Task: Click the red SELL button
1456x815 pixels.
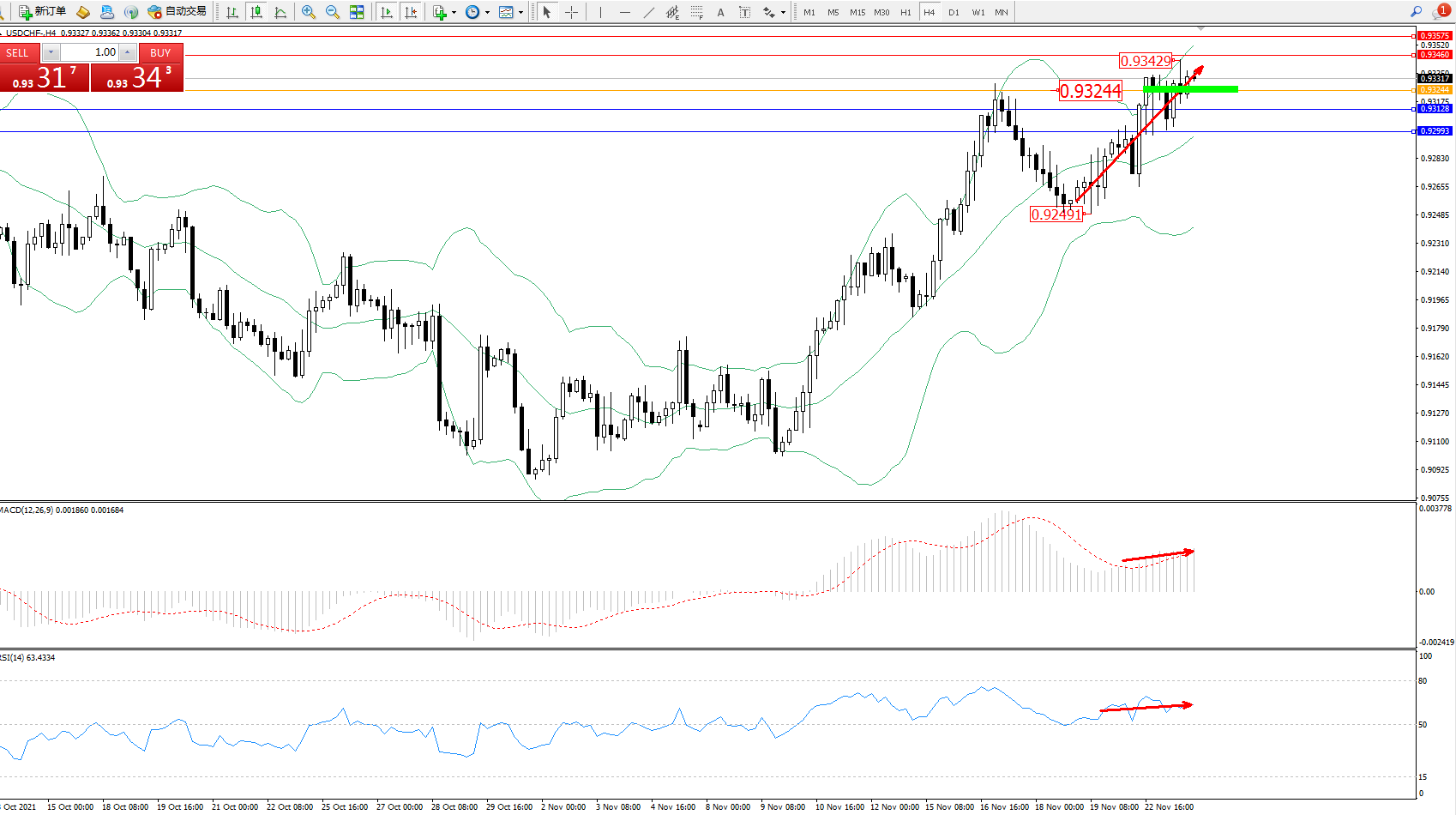Action: coord(18,52)
